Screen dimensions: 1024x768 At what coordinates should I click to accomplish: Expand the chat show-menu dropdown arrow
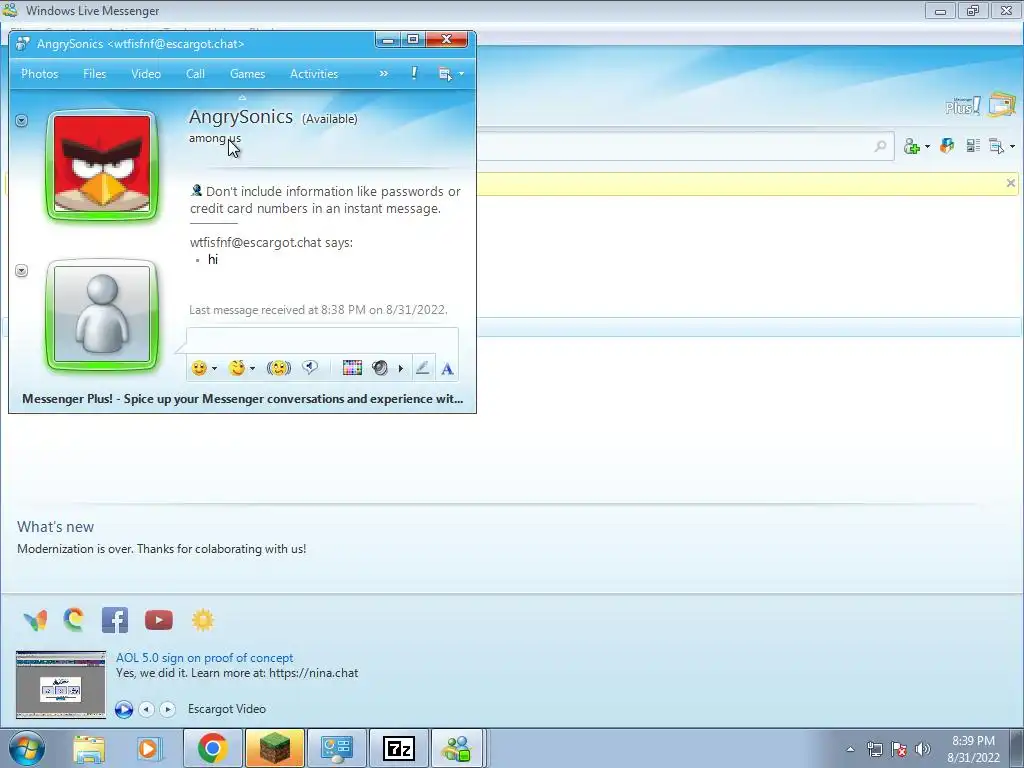click(462, 74)
